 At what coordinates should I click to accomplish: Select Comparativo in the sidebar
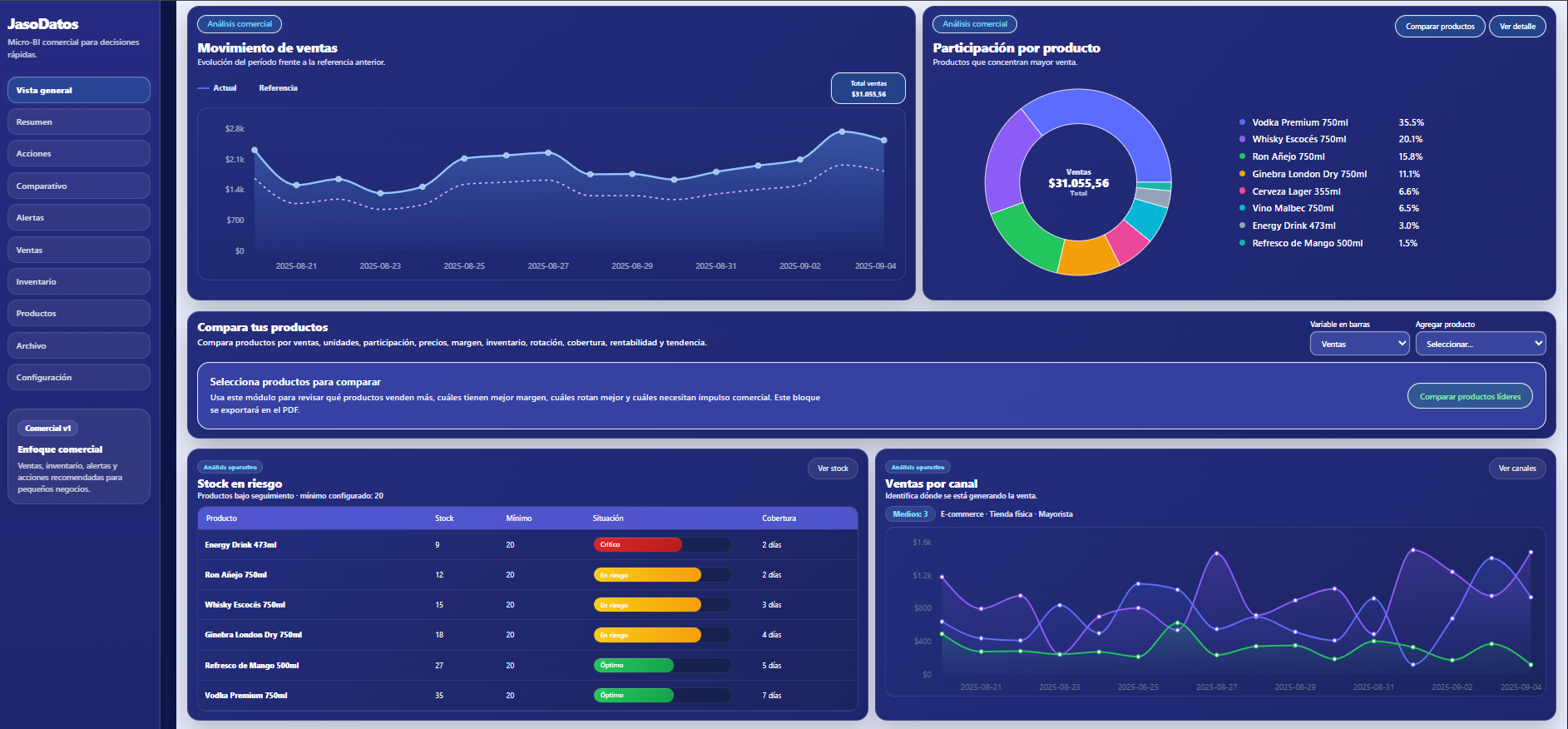pos(79,186)
